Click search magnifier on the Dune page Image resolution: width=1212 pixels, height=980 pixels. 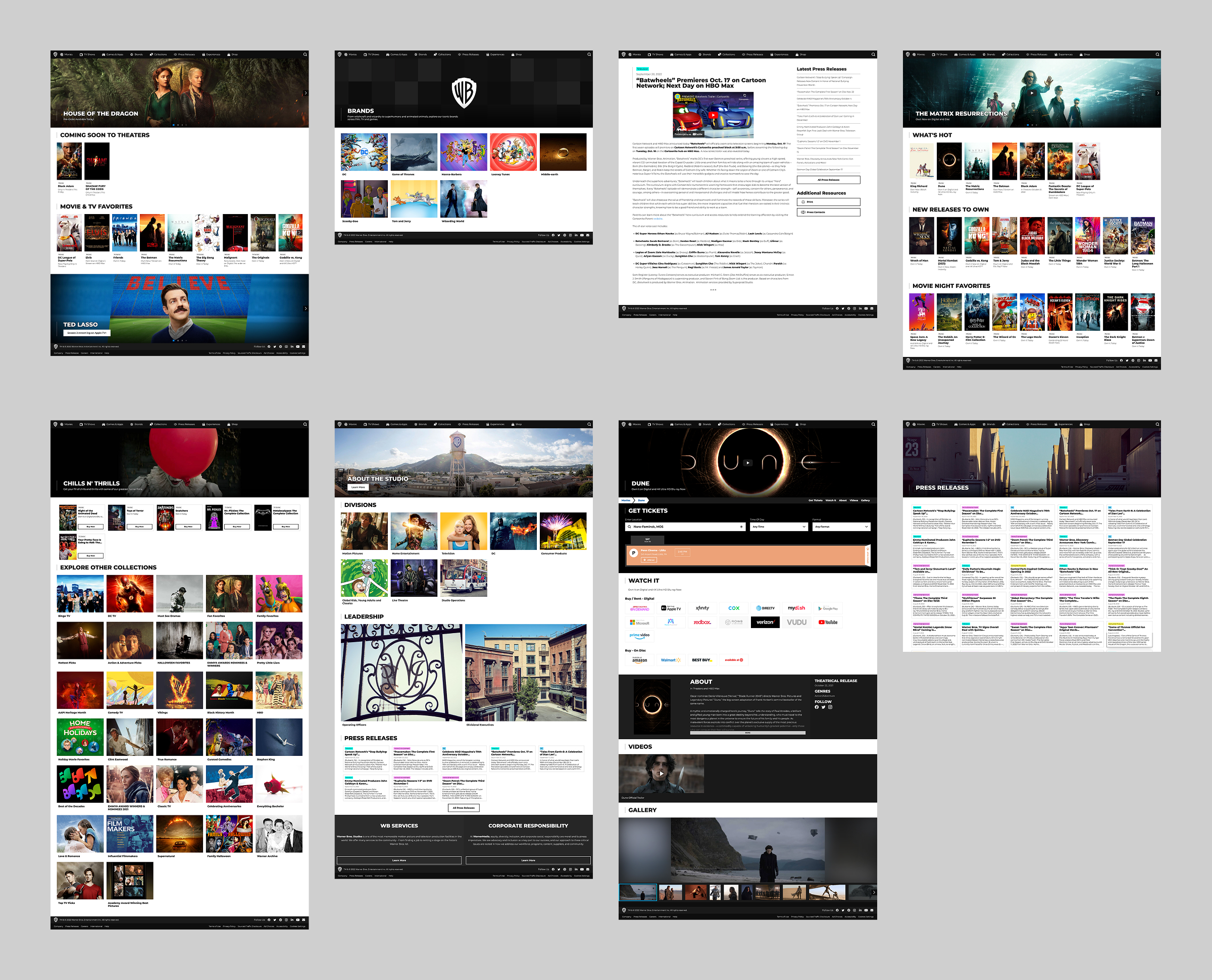coord(873,424)
